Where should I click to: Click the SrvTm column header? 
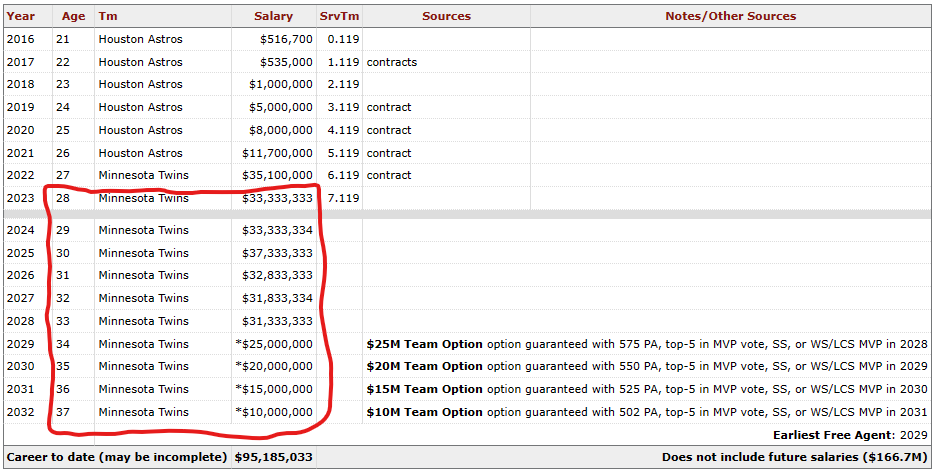pyautogui.click(x=339, y=16)
